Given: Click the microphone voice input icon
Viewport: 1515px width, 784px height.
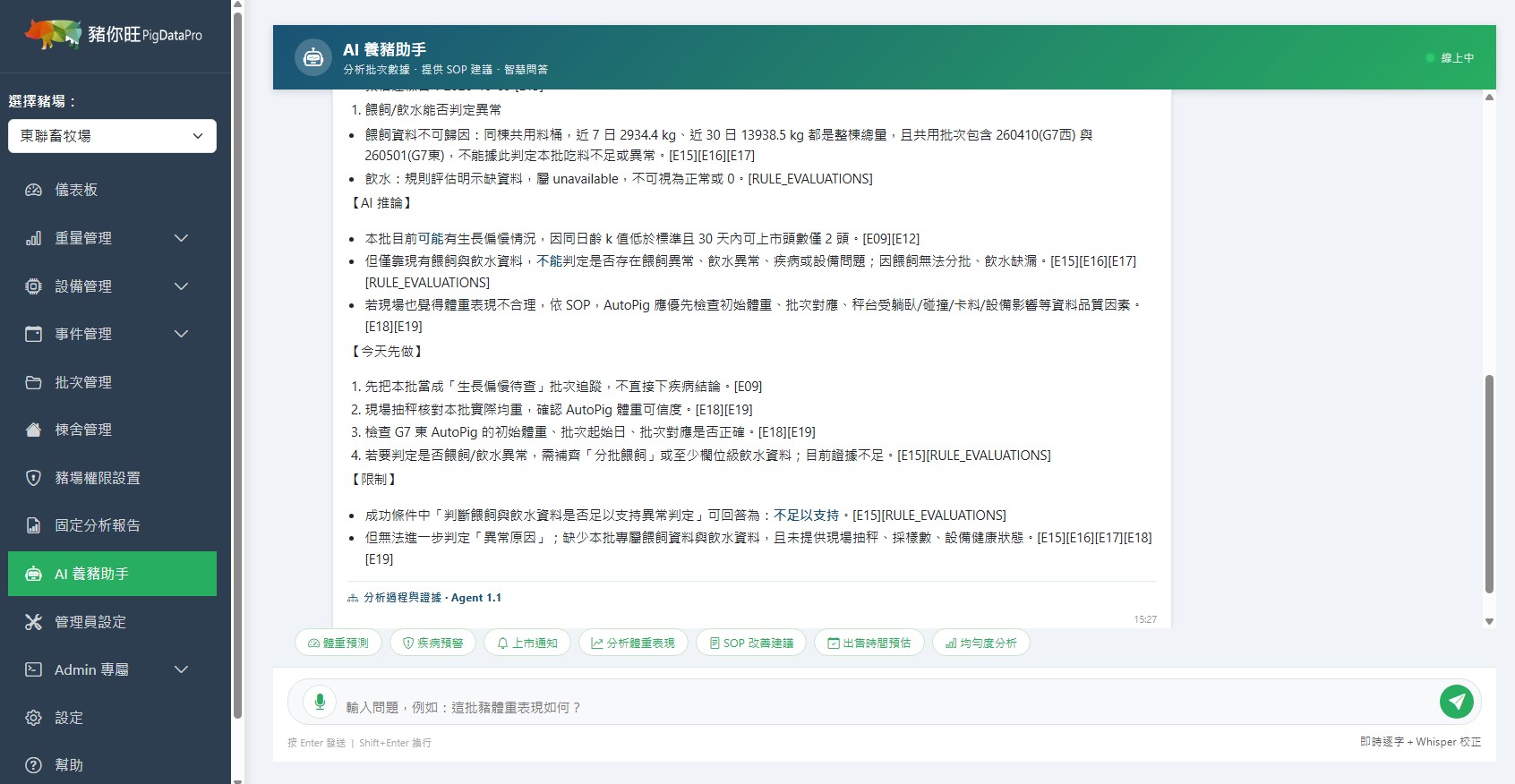Looking at the screenshot, I should pyautogui.click(x=320, y=702).
